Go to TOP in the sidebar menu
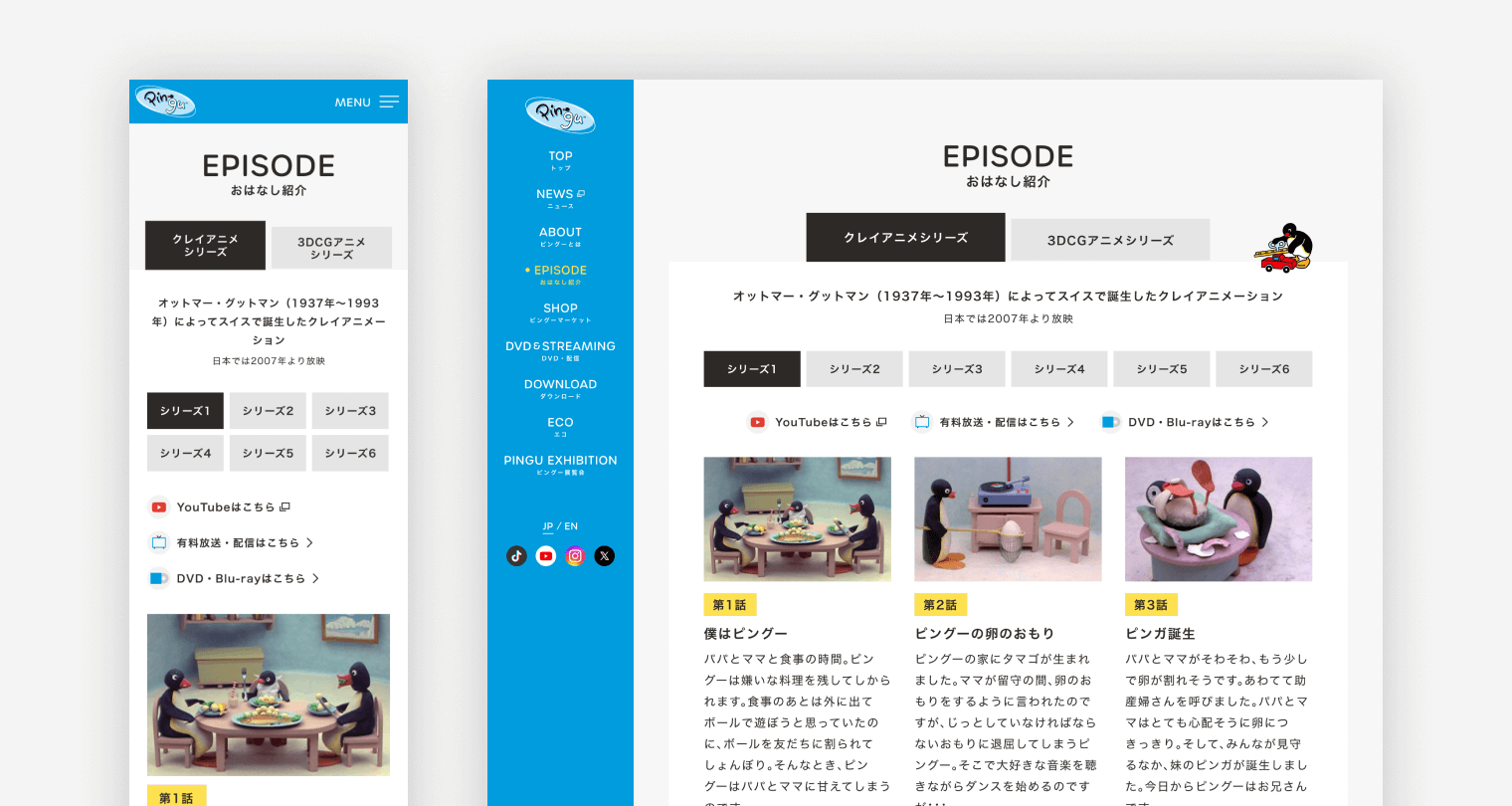Viewport: 1512px width, 806px height. pyautogui.click(x=560, y=160)
